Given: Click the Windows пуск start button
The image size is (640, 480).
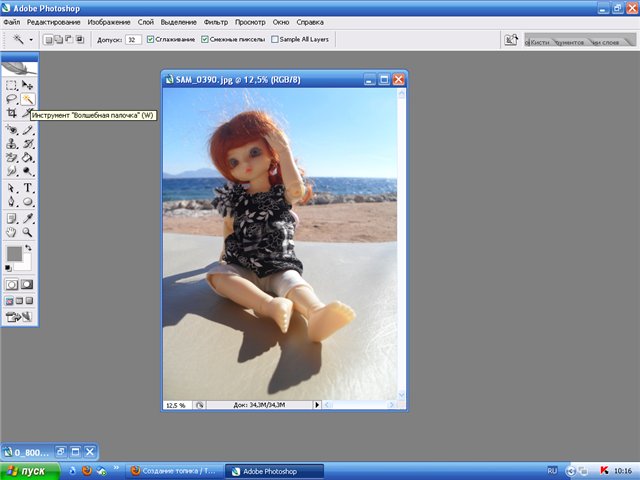Looking at the screenshot, I should [x=26, y=470].
